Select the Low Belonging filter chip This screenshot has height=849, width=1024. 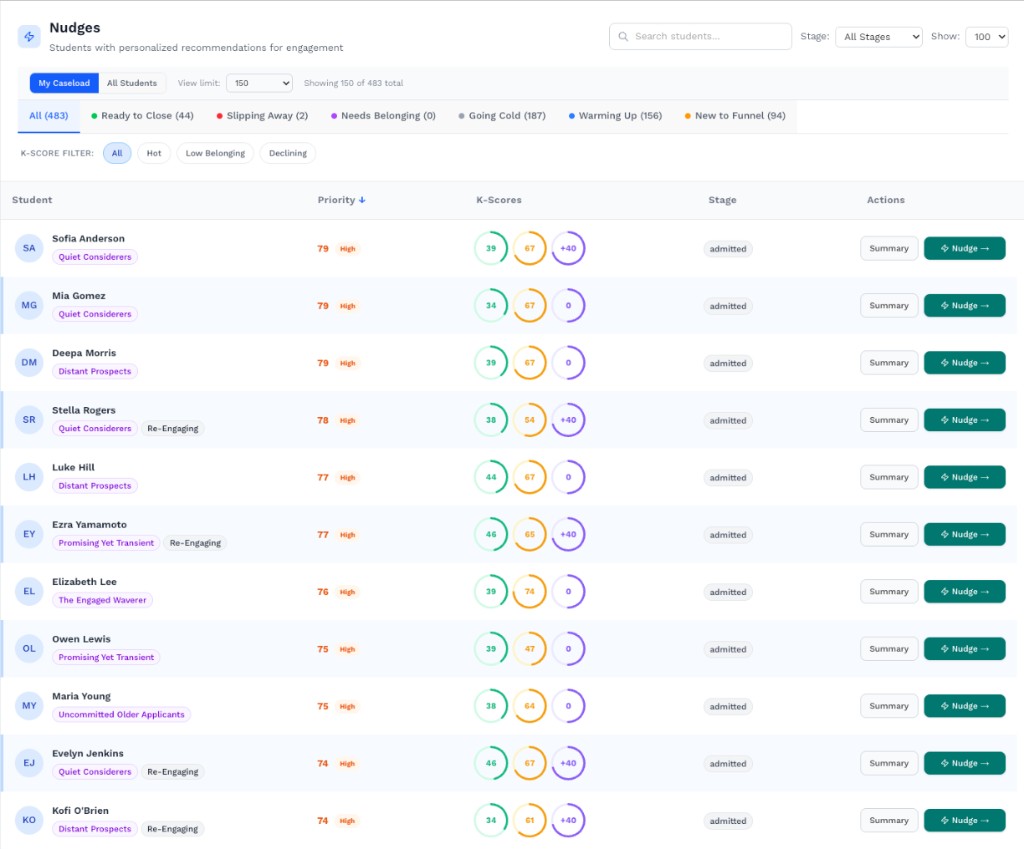click(215, 153)
